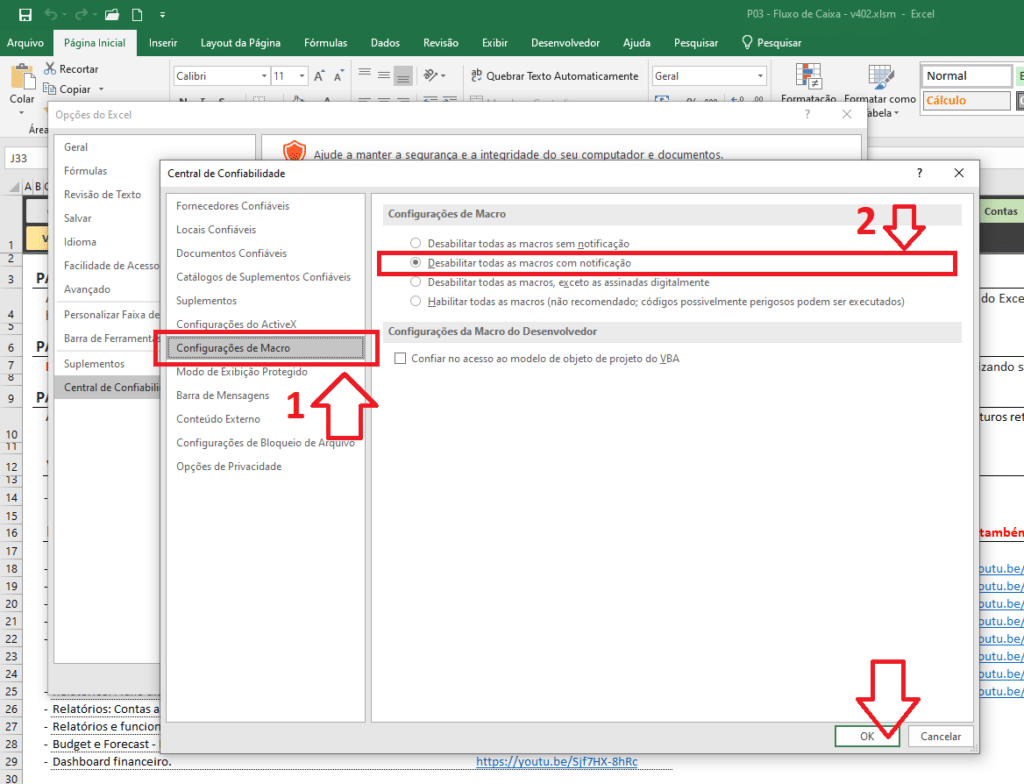Confirm settings with the OK button
Screen dimensions: 1024x784
coord(866,736)
